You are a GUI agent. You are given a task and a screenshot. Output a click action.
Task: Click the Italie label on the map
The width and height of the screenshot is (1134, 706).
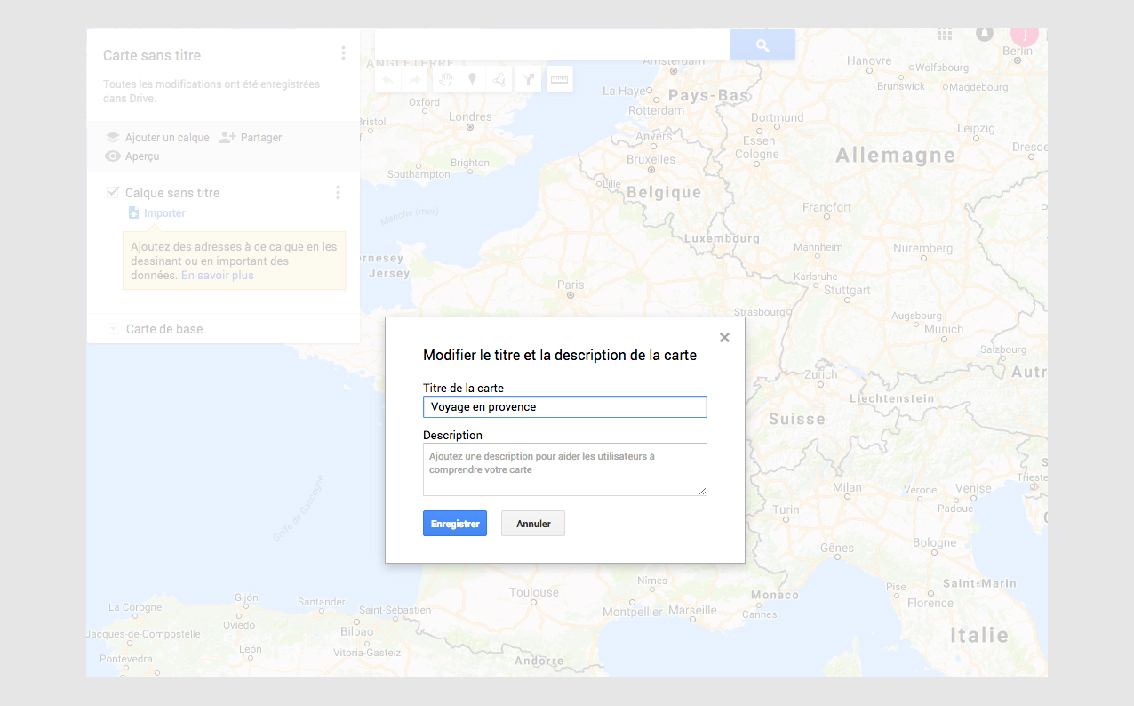click(979, 635)
